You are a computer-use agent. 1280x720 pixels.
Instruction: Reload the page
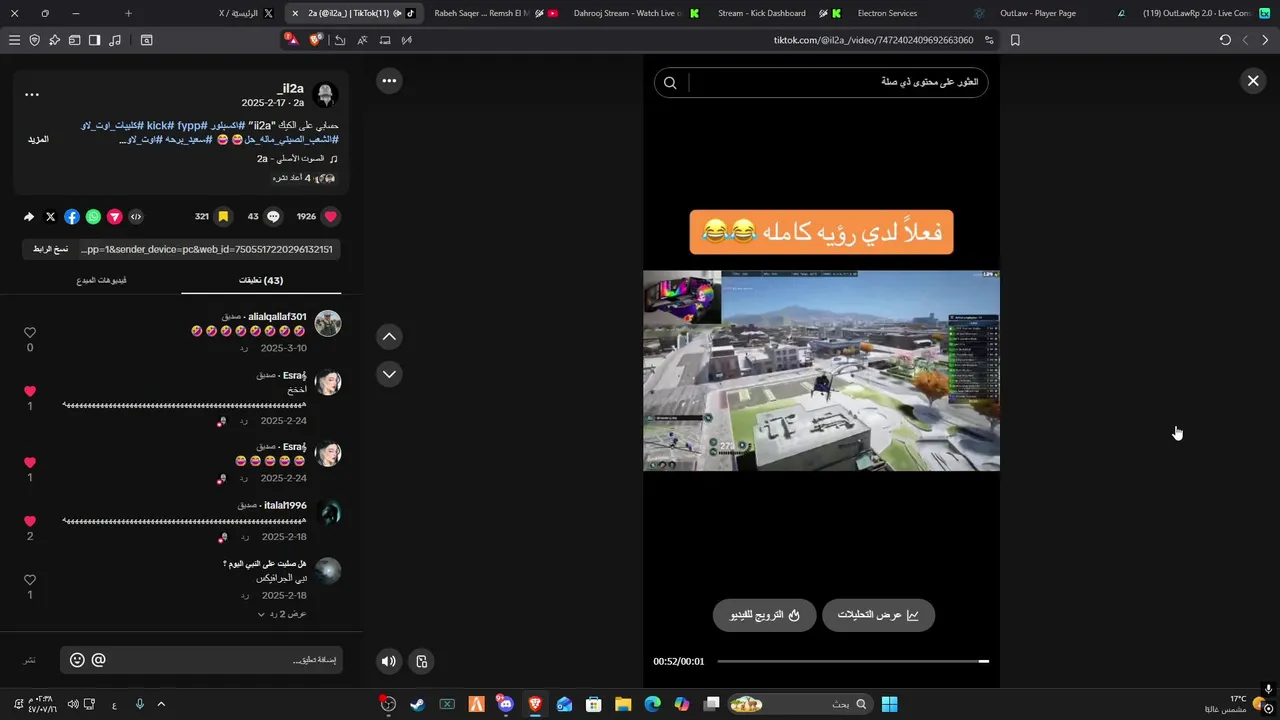pyautogui.click(x=1225, y=40)
